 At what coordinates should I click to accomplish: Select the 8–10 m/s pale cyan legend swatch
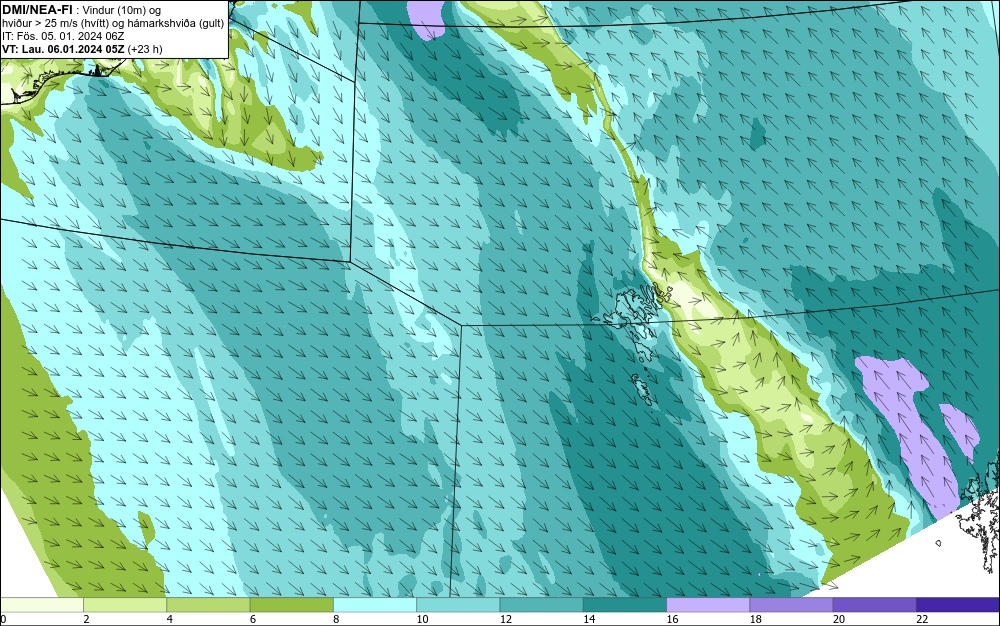375,604
